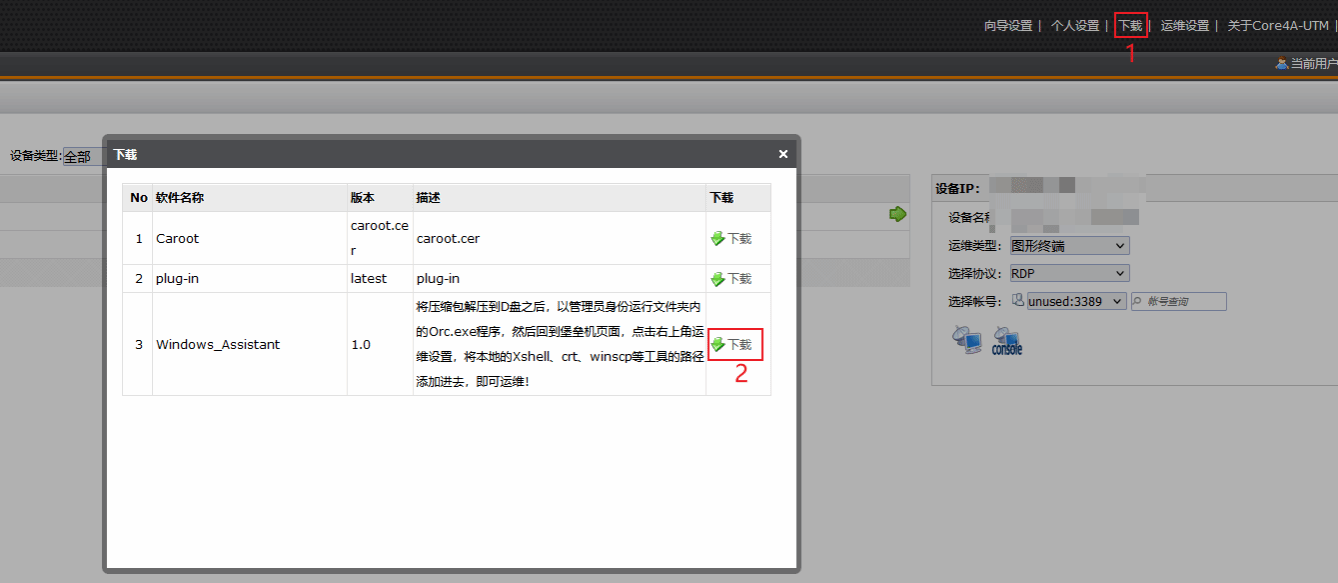Click 下载 in the top navigation
The width and height of the screenshot is (1338, 583).
[x=1130, y=26]
